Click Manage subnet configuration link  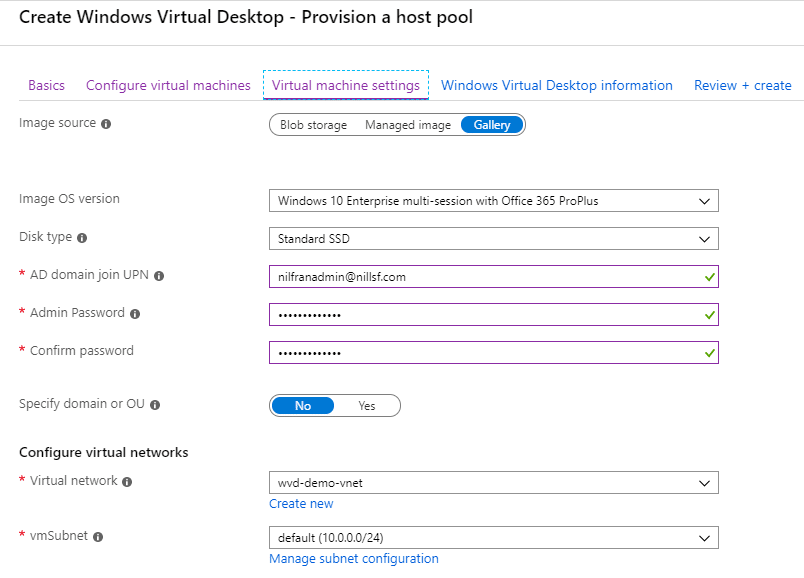(354, 559)
